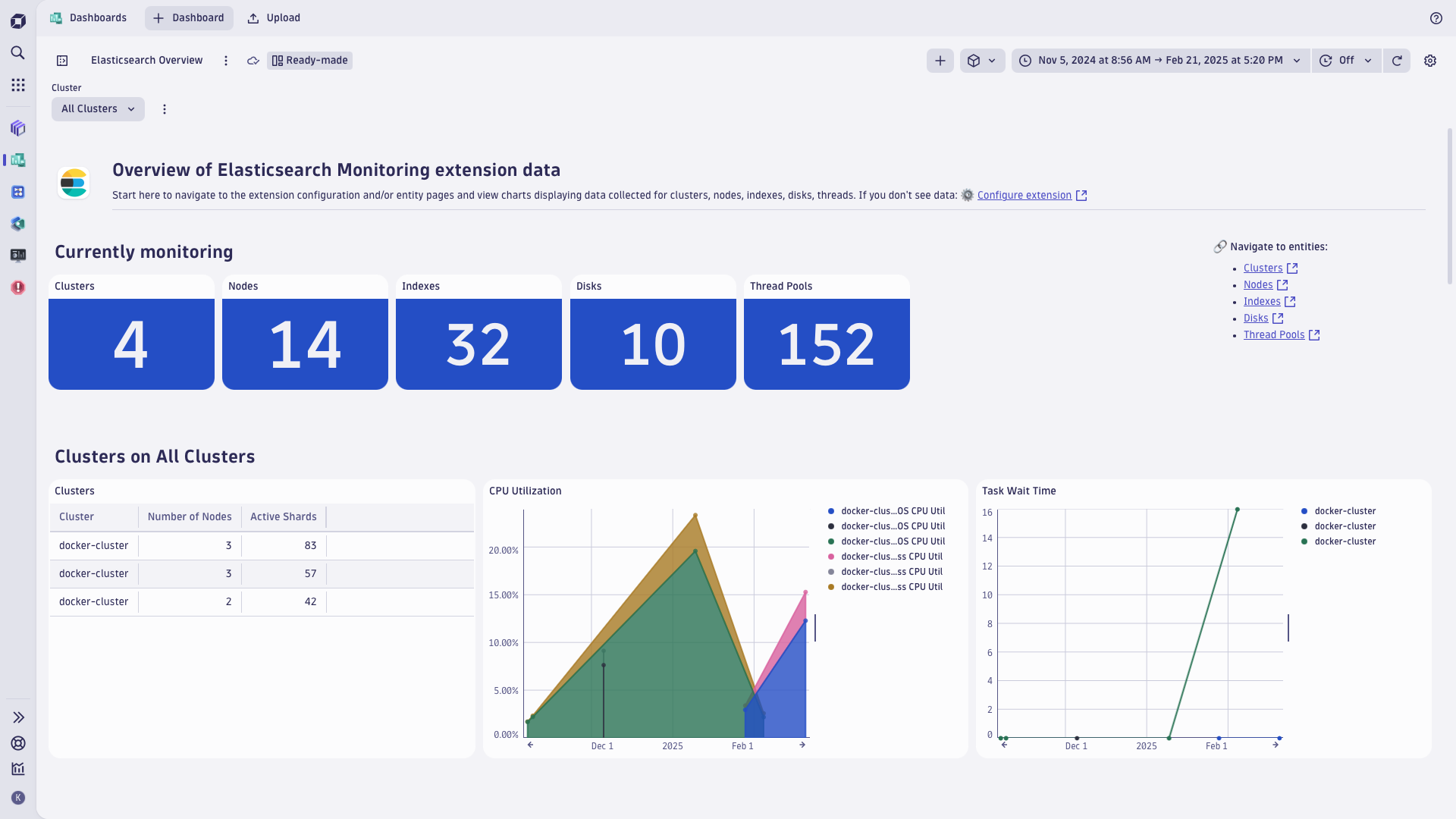This screenshot has height=819, width=1456.
Task: Open the timeframe selector dropdown
Action: [1160, 61]
